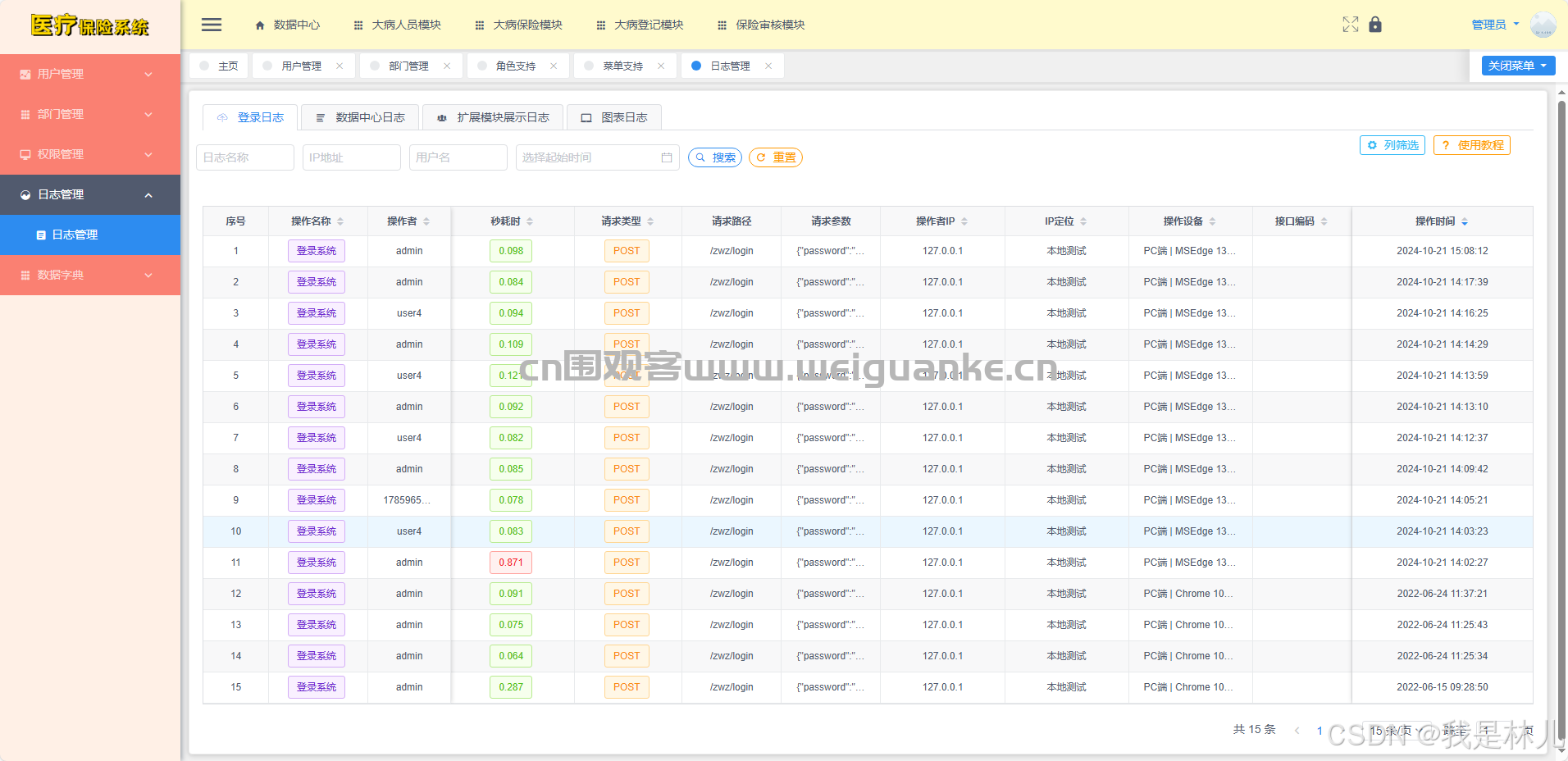Click timestamp 2022-06-15 09:28:50
Image resolution: width=1568 pixels, height=761 pixels.
1443,687
